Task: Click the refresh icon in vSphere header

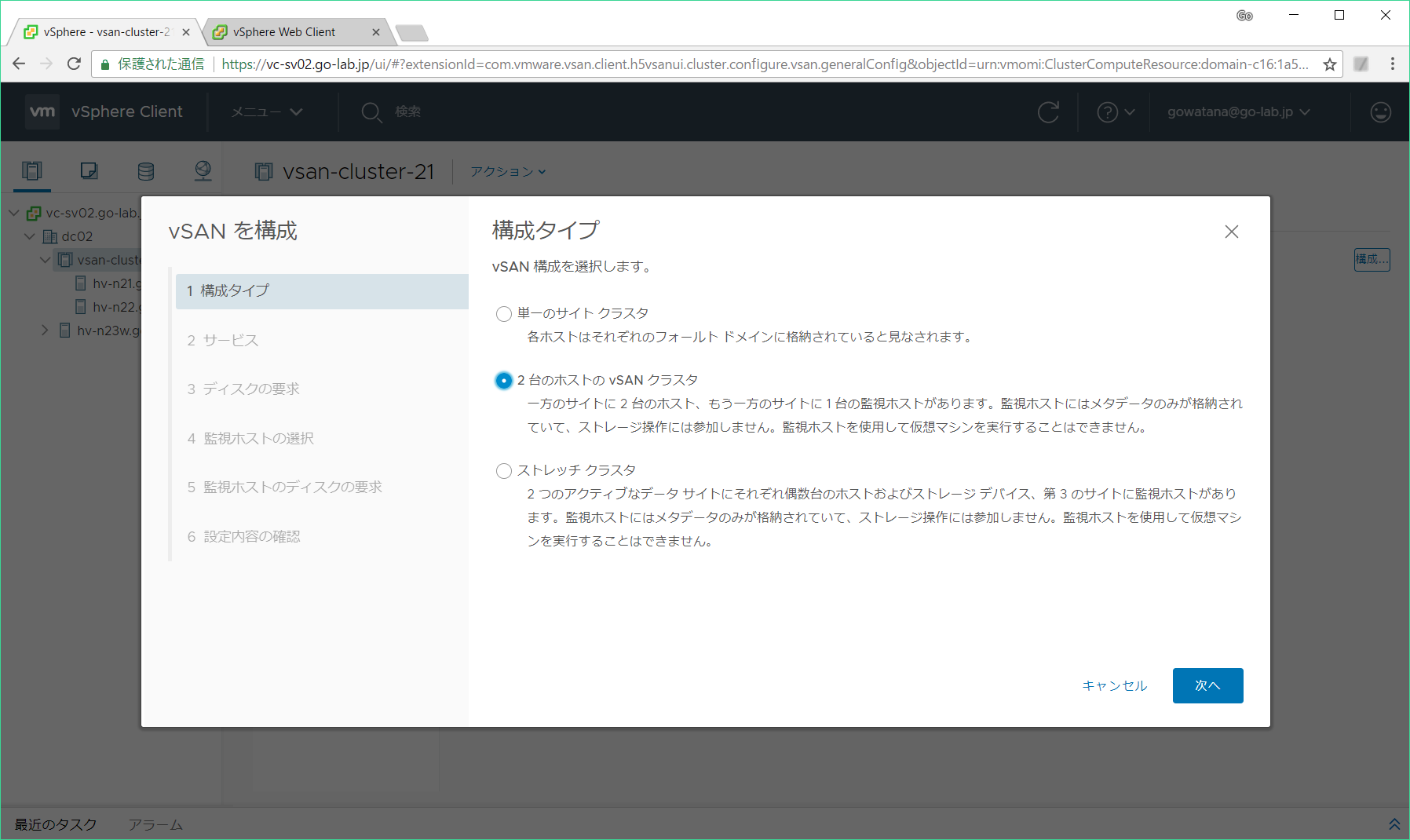Action: coord(1048,111)
